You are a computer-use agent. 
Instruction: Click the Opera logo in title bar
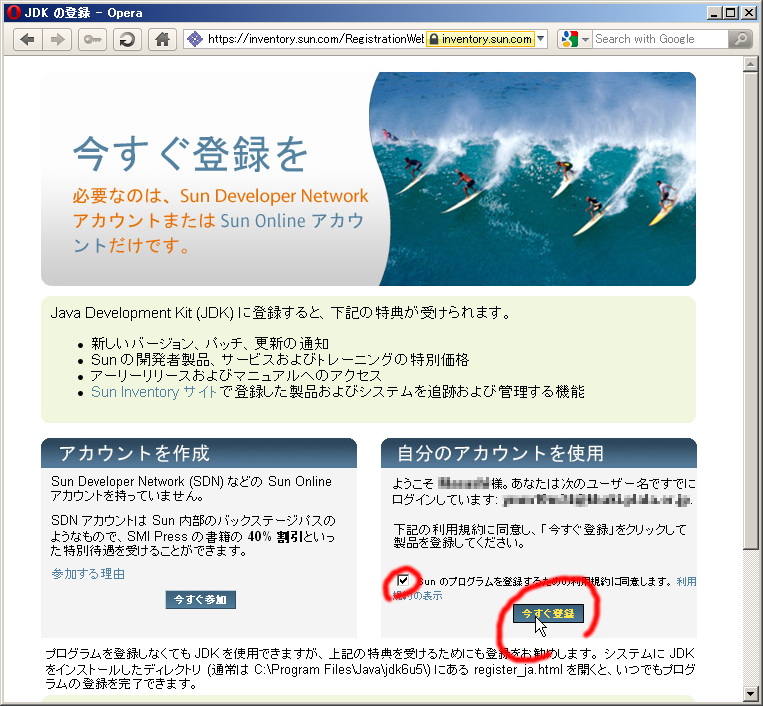pos(13,12)
